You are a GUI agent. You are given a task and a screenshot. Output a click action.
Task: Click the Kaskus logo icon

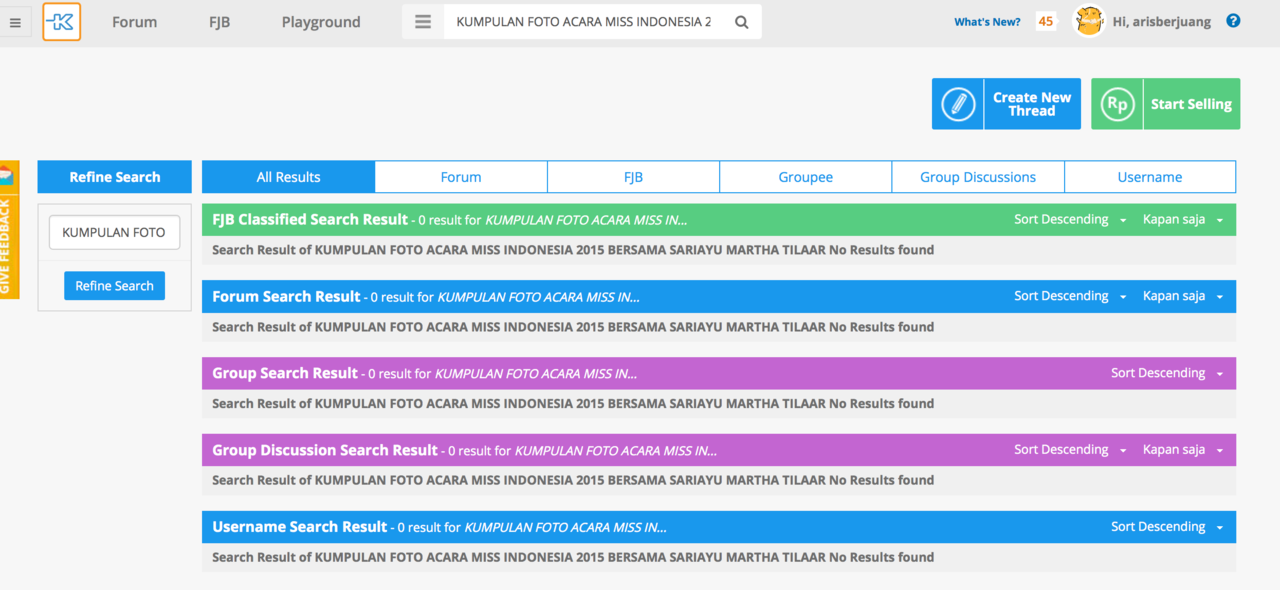click(62, 22)
